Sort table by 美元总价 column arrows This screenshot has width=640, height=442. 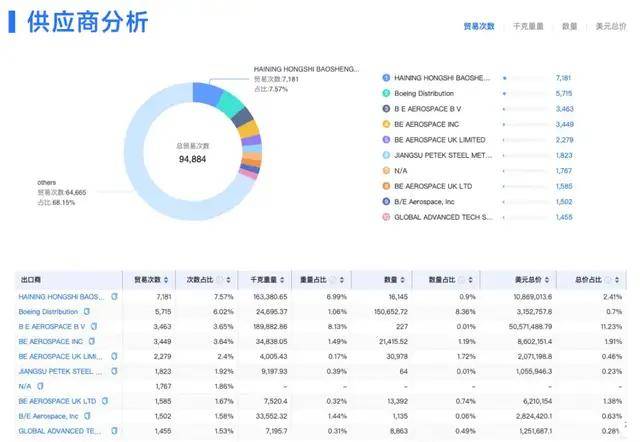pos(547,280)
